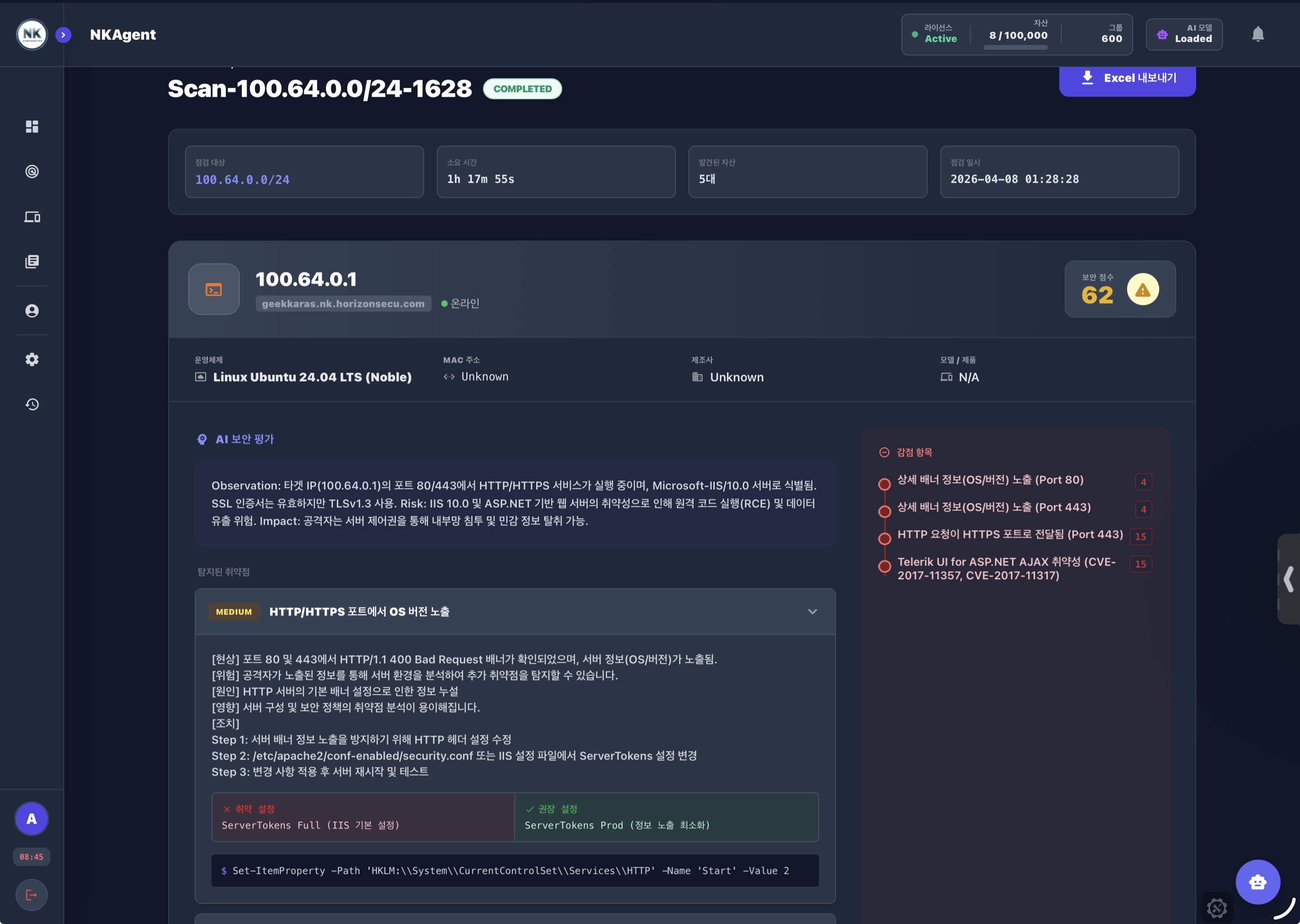Collapse the MEDIUM OS version vulnerability panel
This screenshot has height=924, width=1300.
pyautogui.click(x=812, y=612)
